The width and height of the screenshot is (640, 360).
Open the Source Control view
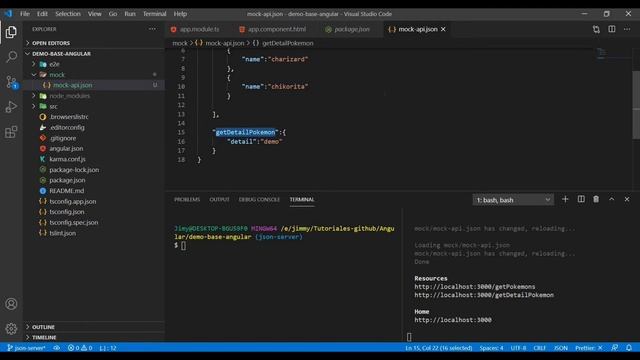(11, 82)
